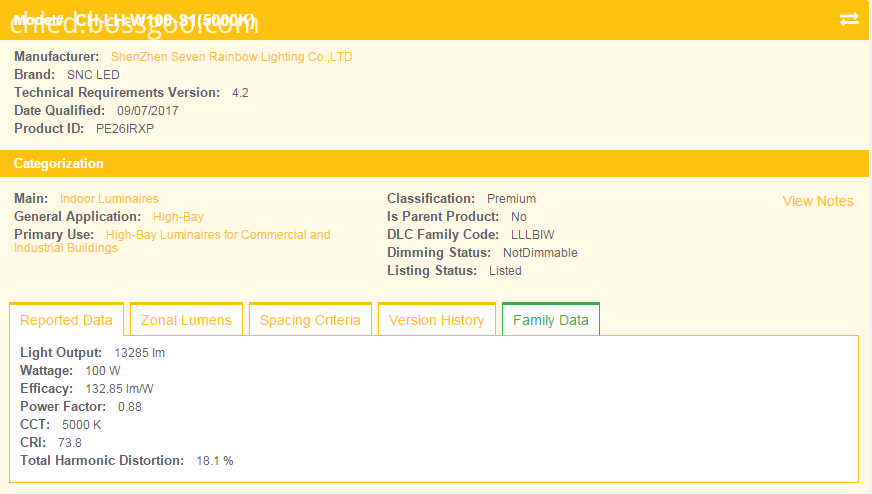
Task: Click the Is Parent Product value No
Action: [x=518, y=216]
